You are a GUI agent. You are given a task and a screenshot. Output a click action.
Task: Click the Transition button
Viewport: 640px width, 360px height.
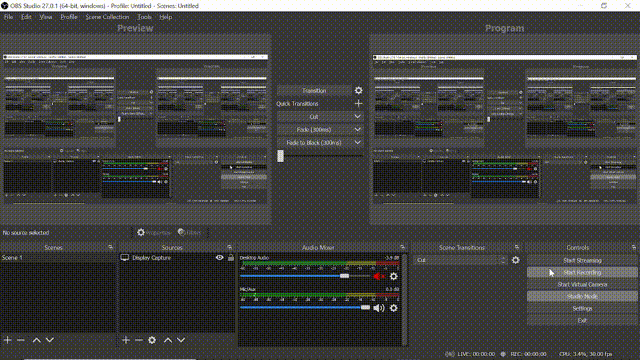(314, 91)
